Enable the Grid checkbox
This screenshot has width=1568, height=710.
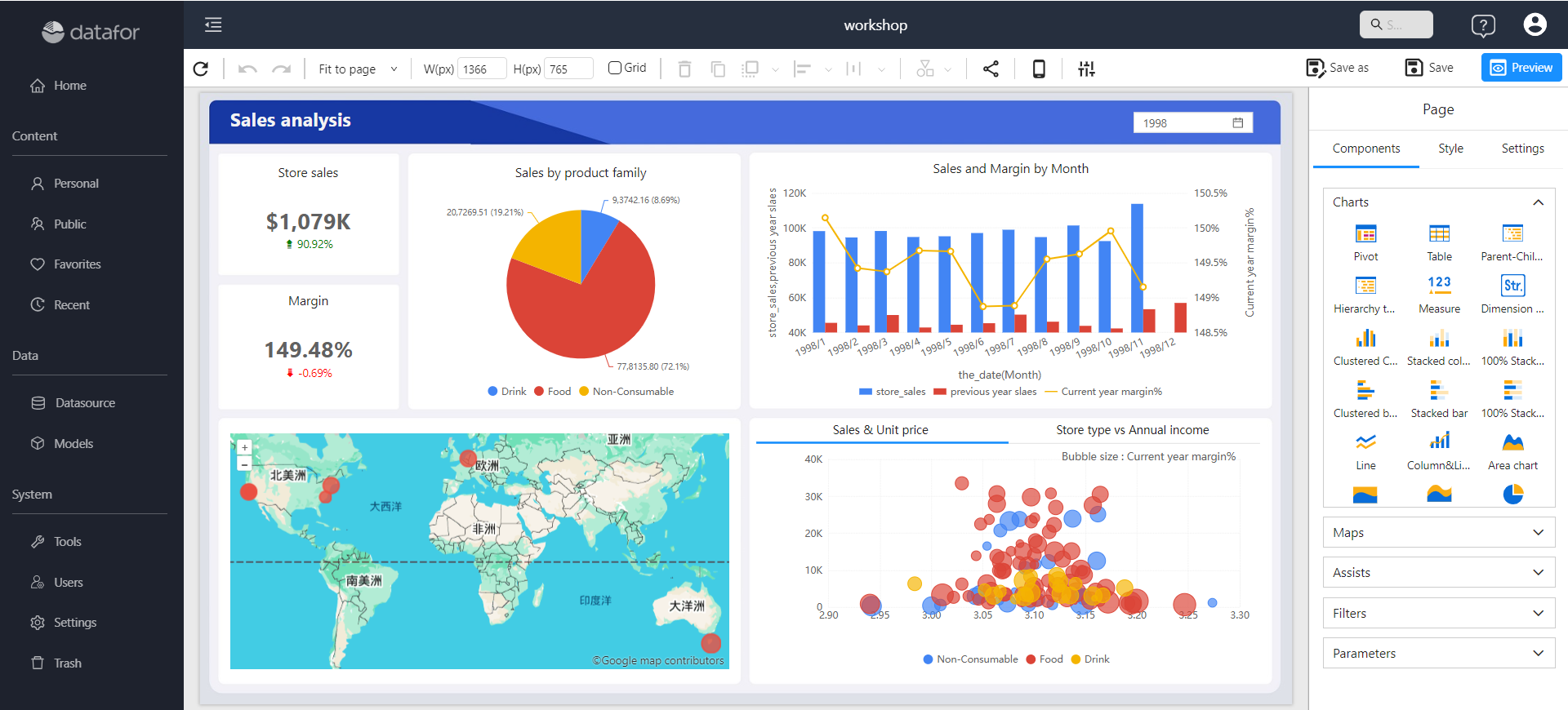point(615,68)
